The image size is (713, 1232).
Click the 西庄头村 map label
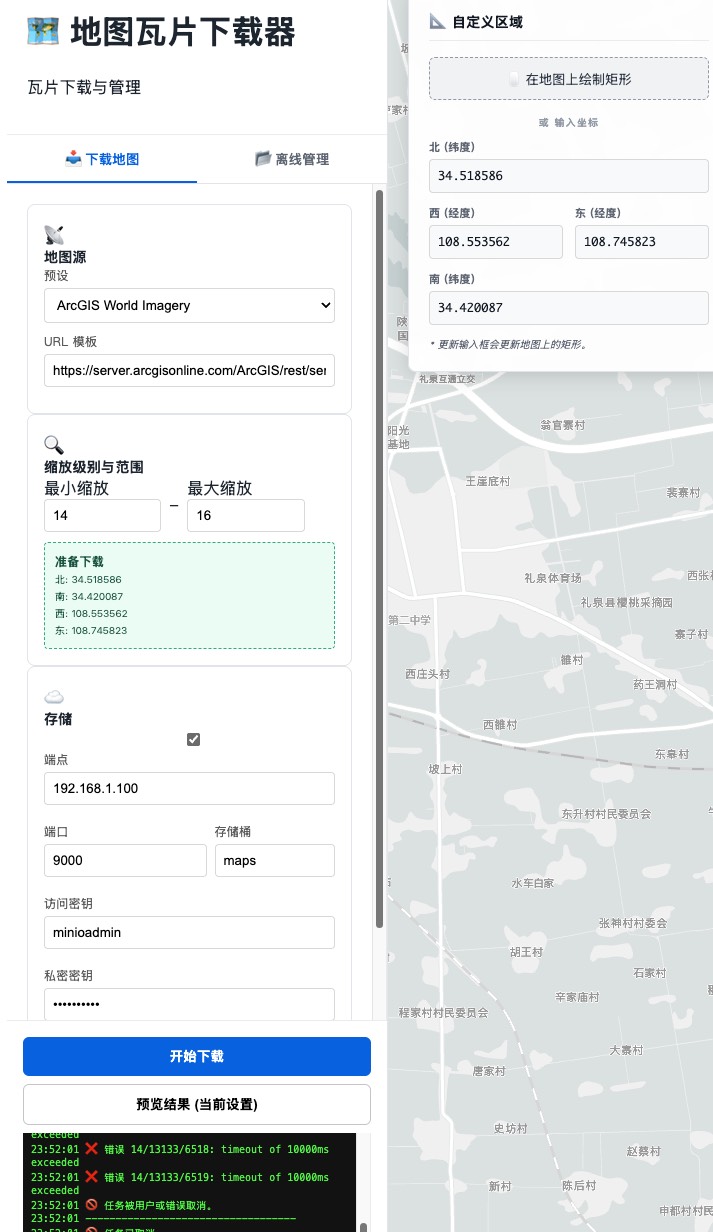tap(428, 674)
